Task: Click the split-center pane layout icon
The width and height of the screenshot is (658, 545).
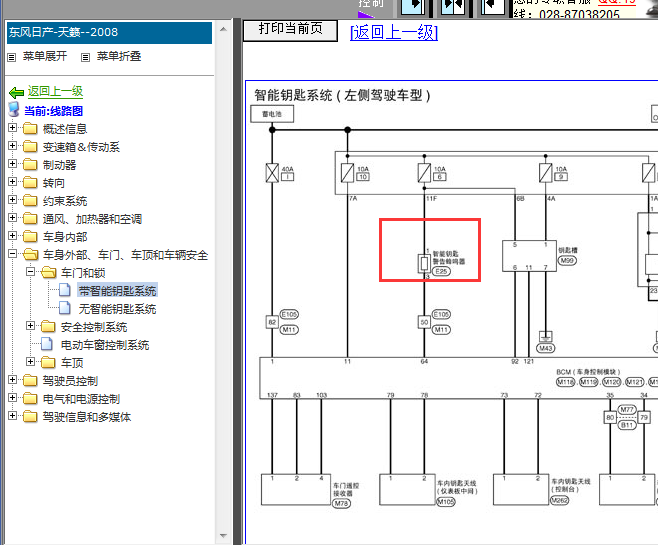Action: (x=453, y=7)
